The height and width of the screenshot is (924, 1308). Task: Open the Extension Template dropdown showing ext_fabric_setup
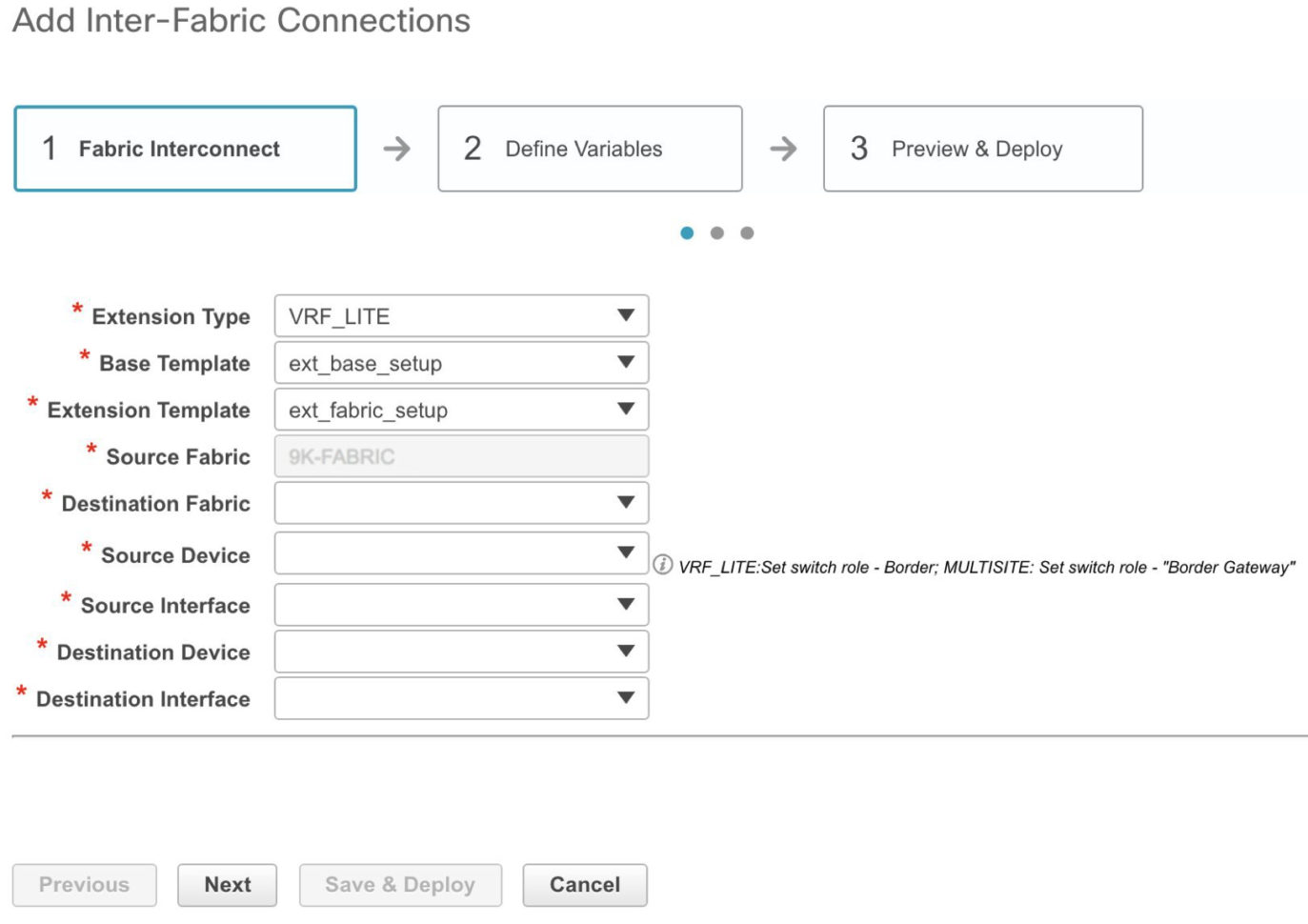(461, 409)
